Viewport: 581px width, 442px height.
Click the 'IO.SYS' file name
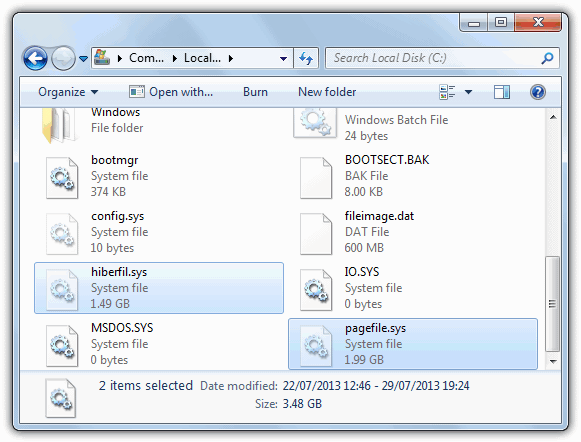coord(362,272)
